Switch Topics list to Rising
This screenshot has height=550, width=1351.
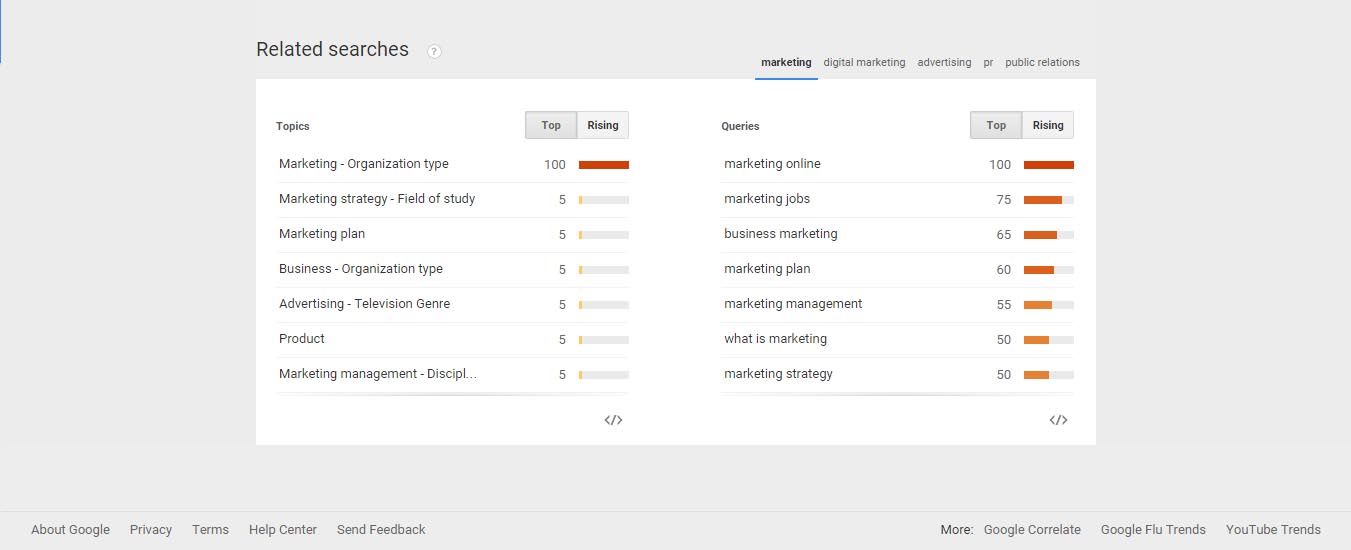(x=603, y=125)
